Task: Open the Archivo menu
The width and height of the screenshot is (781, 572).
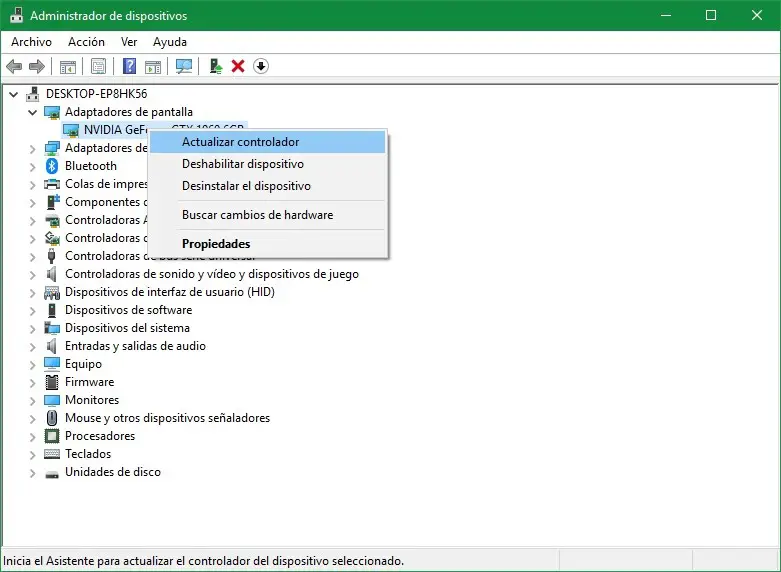Action: [31, 42]
